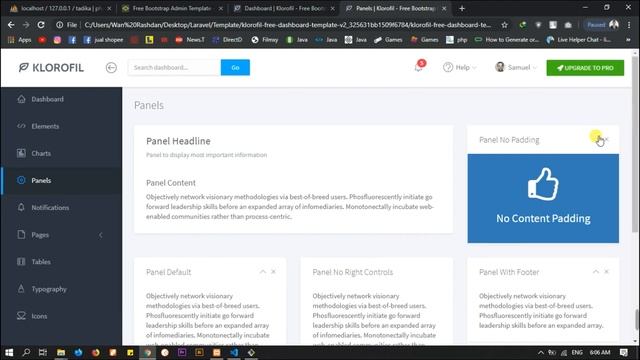This screenshot has height=360, width=640.
Task: Expand the Pages submenu chevron
Action: [x=100, y=235]
